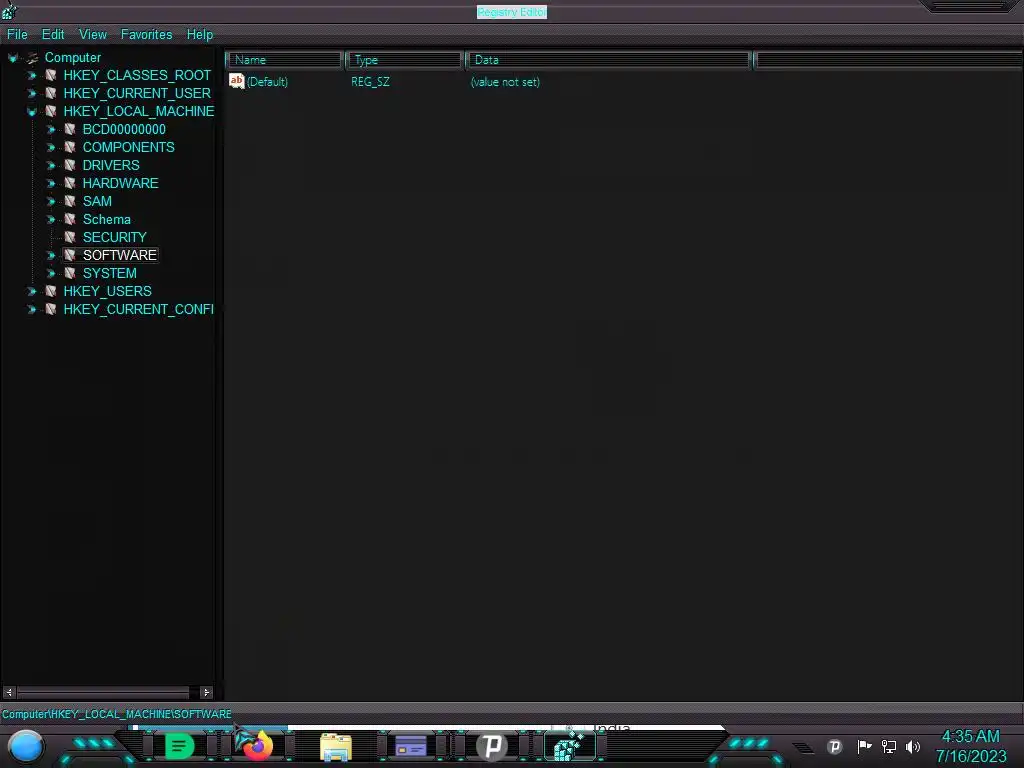The image size is (1024, 768).
Task: Open the purple card app in taskbar
Action: pos(411,746)
